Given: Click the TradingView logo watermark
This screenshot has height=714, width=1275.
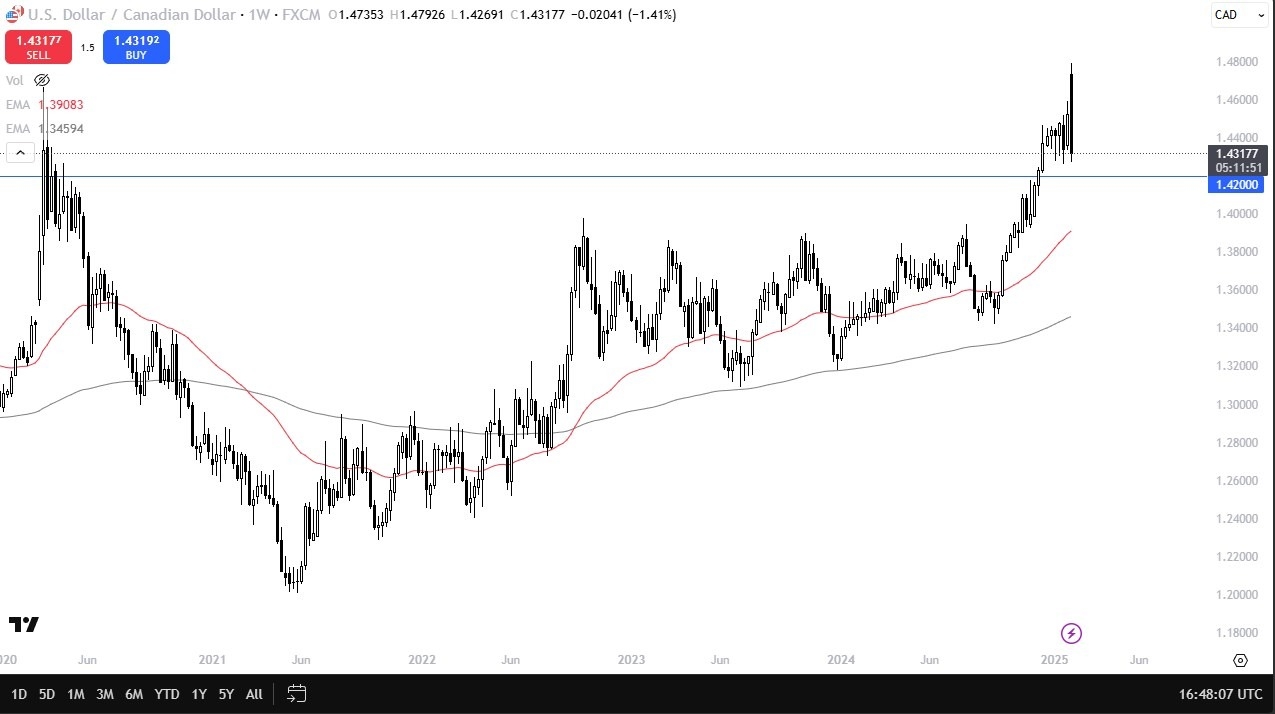Looking at the screenshot, I should 24,625.
